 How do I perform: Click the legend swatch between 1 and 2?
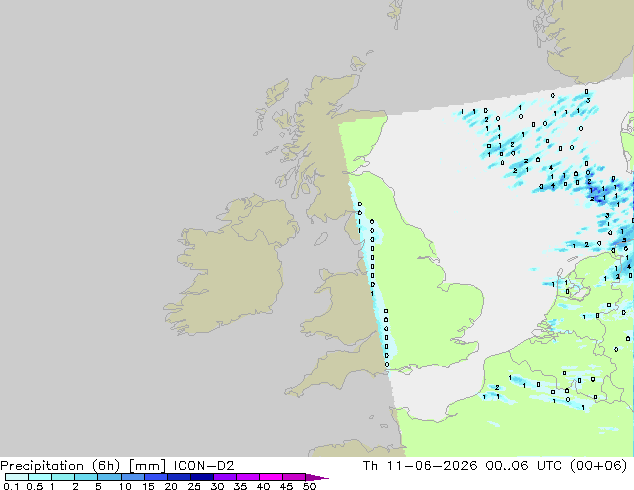[63, 477]
